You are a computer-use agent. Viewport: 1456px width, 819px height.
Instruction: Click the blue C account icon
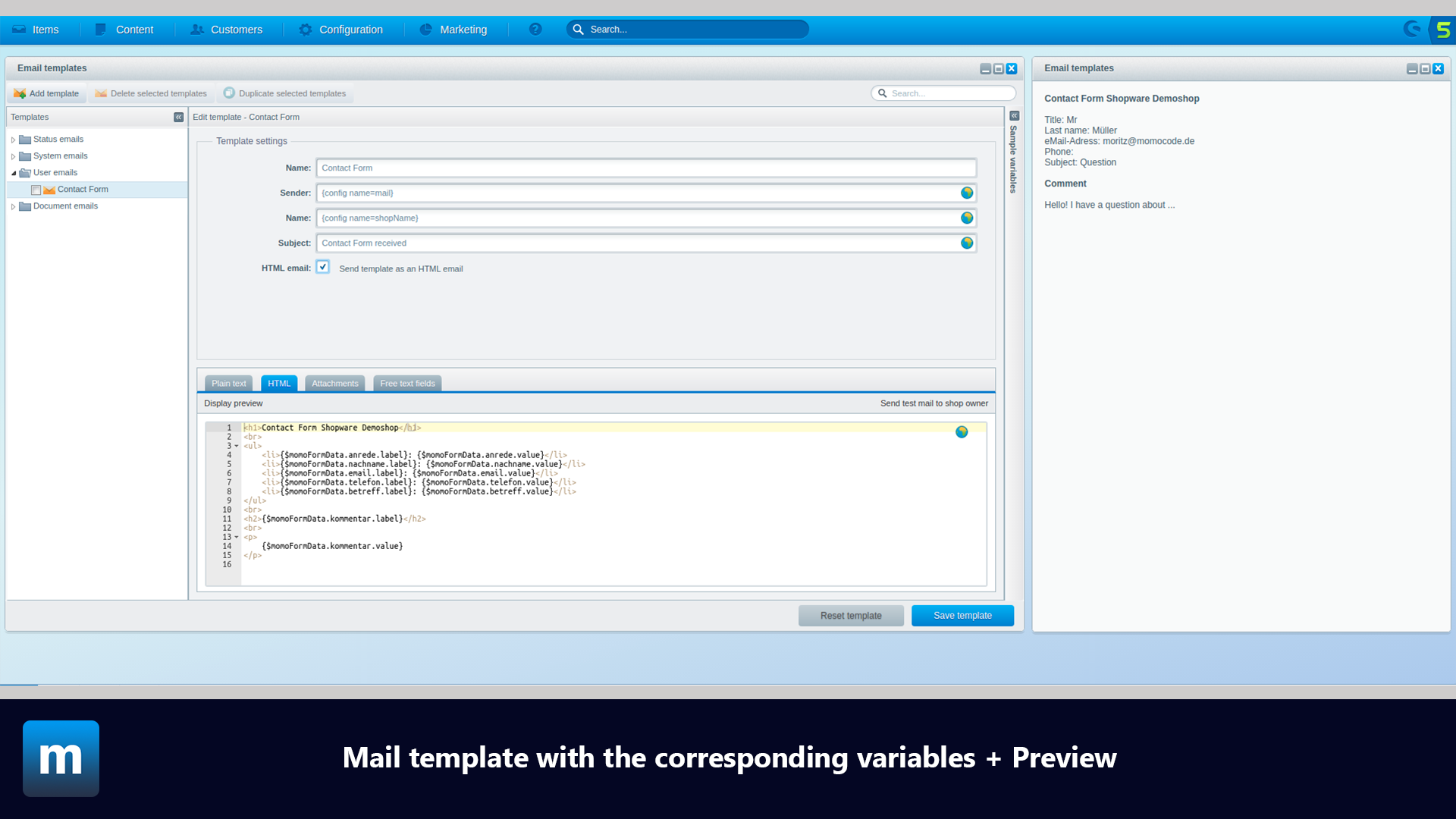tap(1412, 30)
